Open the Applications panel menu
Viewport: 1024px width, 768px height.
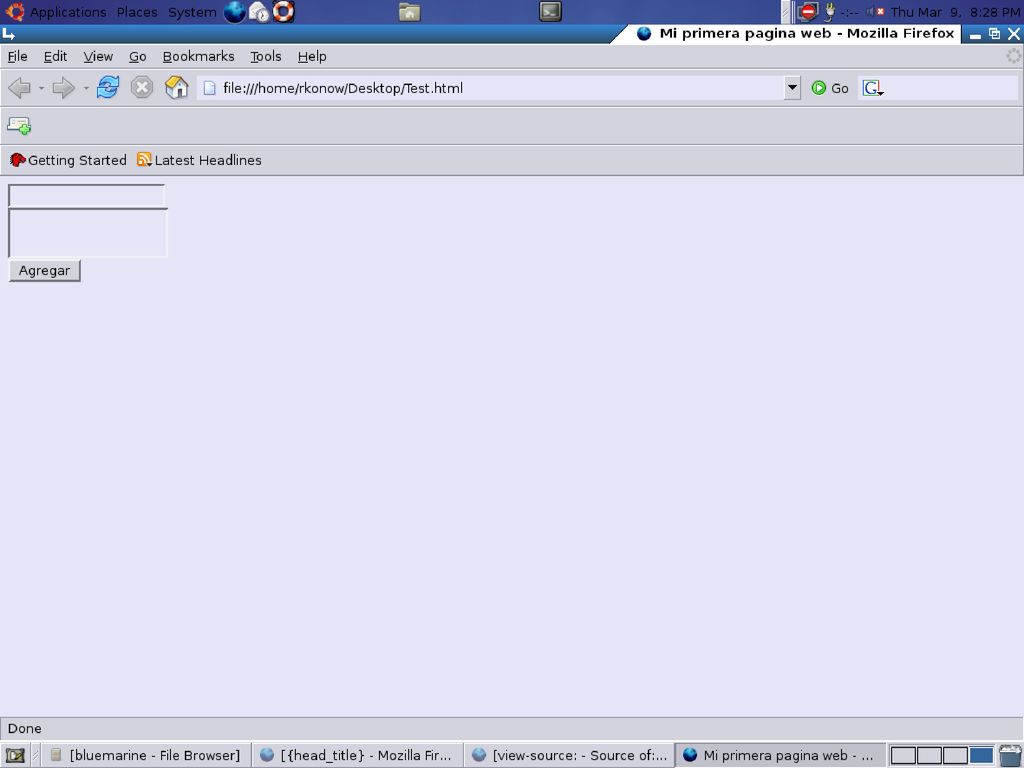[68, 12]
